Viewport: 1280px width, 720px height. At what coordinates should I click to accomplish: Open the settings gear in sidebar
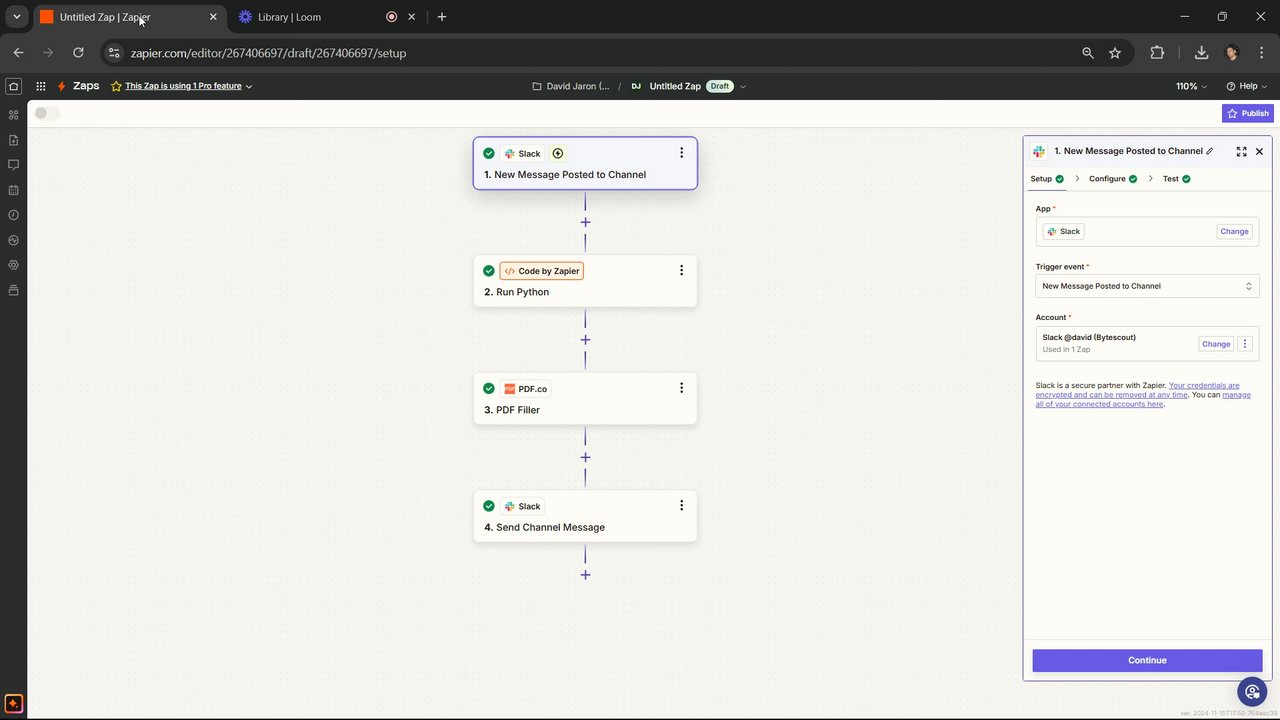pos(13,265)
